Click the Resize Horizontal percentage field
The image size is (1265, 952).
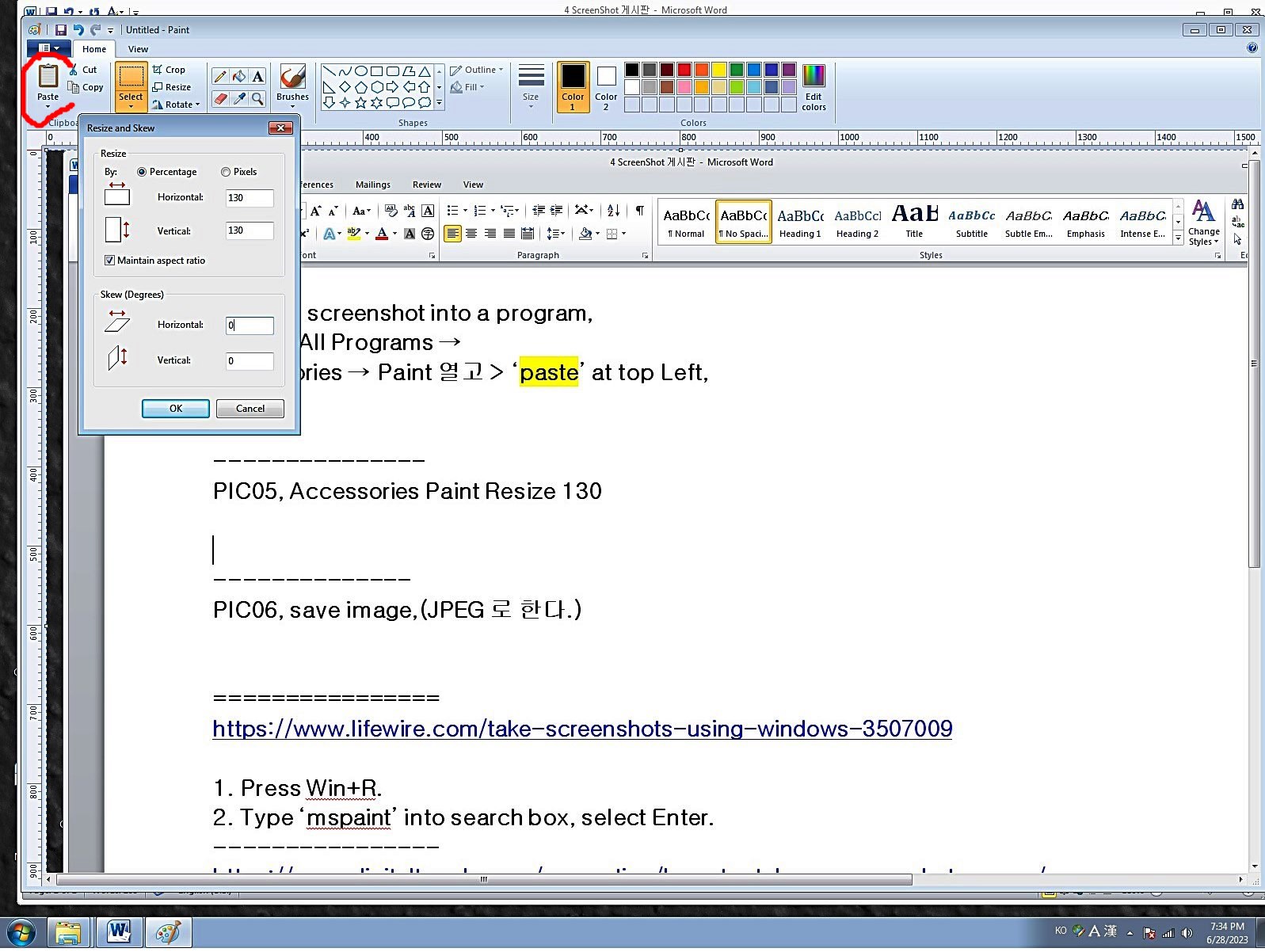[250, 198]
